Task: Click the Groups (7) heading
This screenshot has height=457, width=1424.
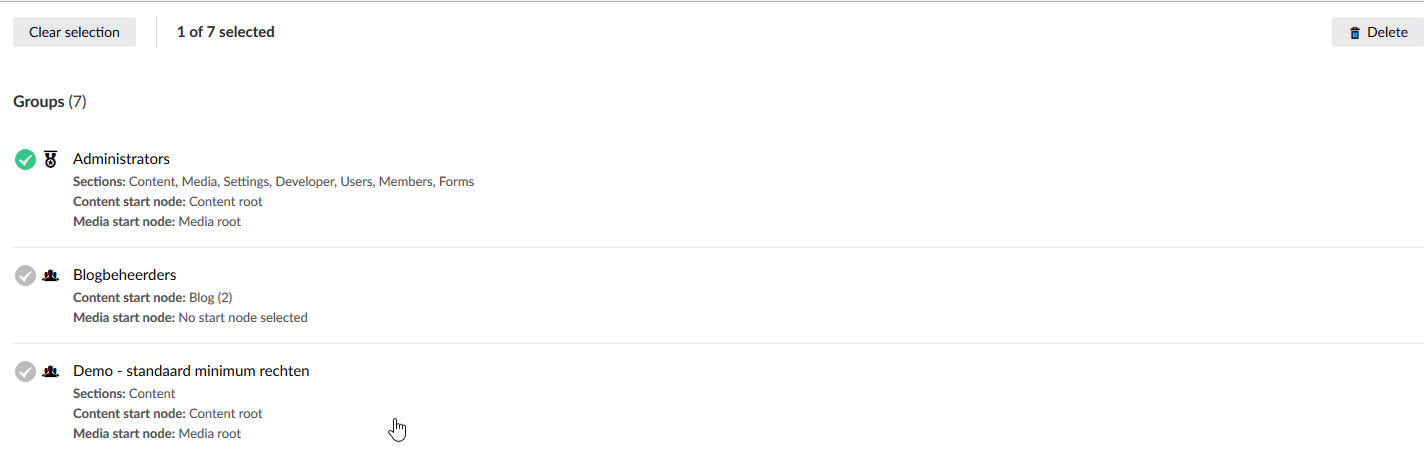Action: tap(50, 102)
